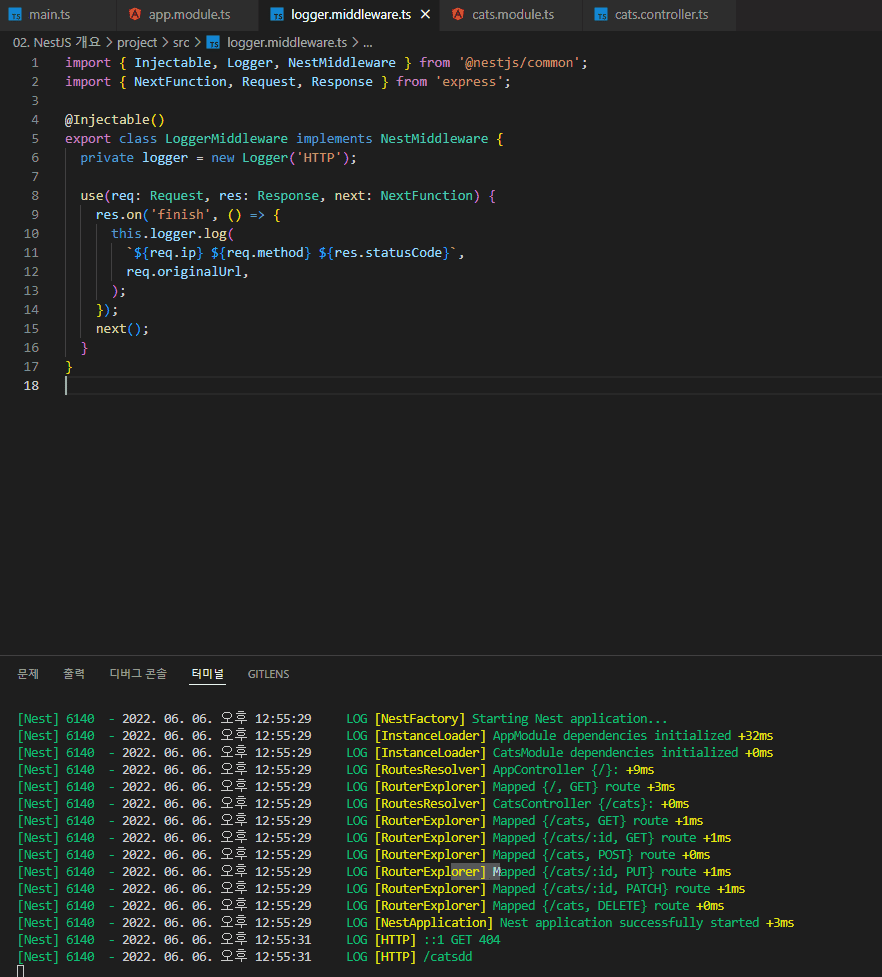This screenshot has width=882, height=977.
Task: Select logger.middleware.ts in the breadcrumb path
Action: [287, 43]
